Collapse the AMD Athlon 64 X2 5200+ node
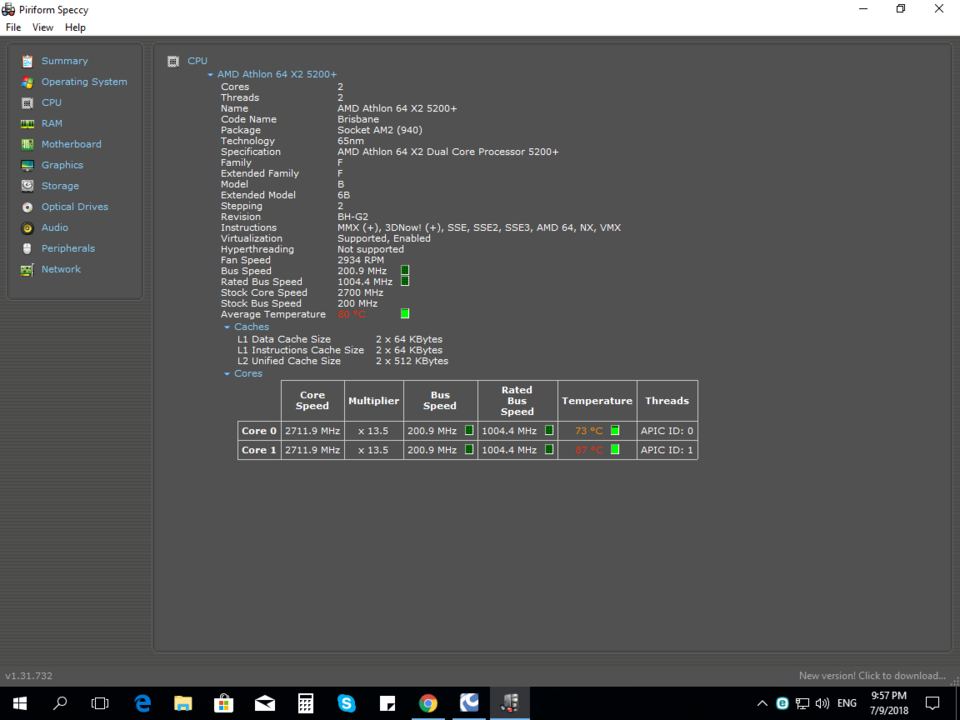Screen dimensions: 960x720 click(210, 75)
